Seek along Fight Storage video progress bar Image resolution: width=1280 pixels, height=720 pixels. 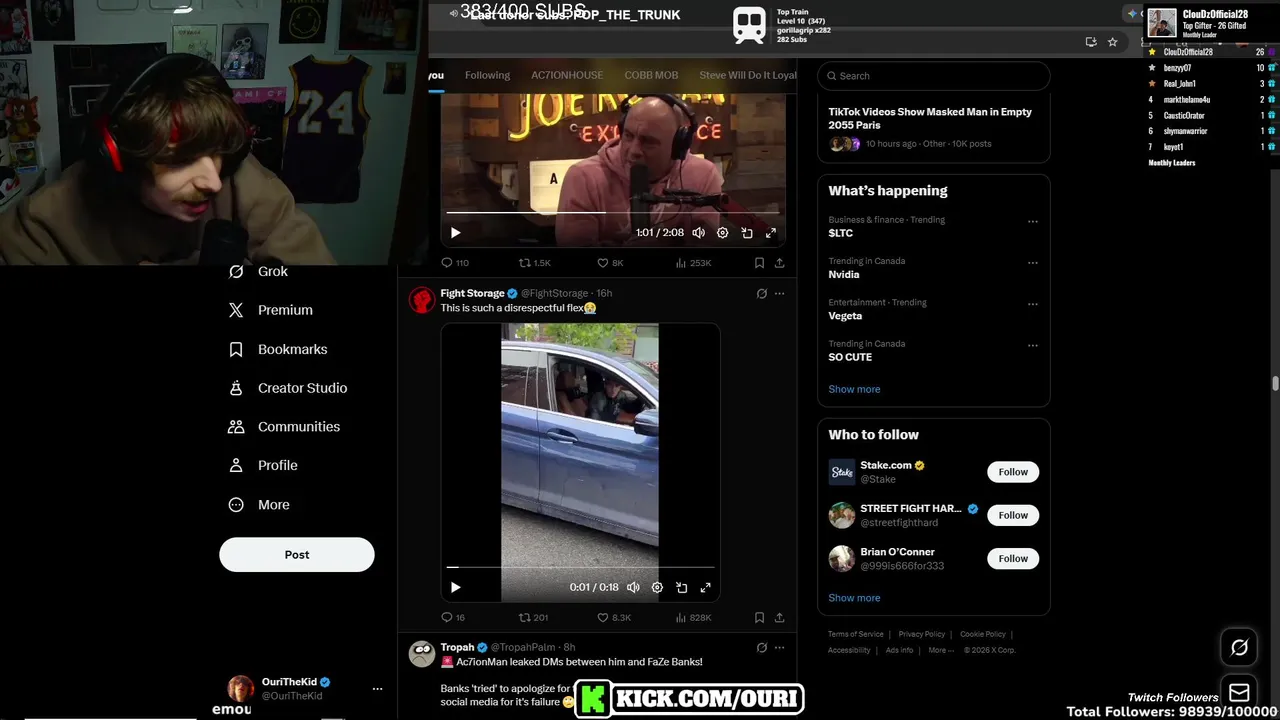(581, 567)
